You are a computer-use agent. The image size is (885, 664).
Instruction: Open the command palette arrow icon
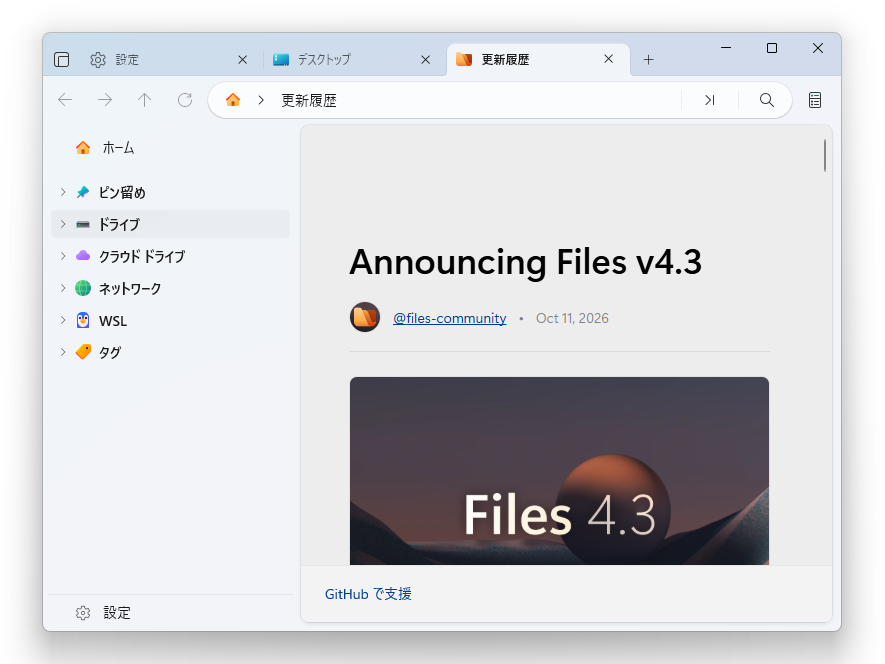(x=709, y=100)
